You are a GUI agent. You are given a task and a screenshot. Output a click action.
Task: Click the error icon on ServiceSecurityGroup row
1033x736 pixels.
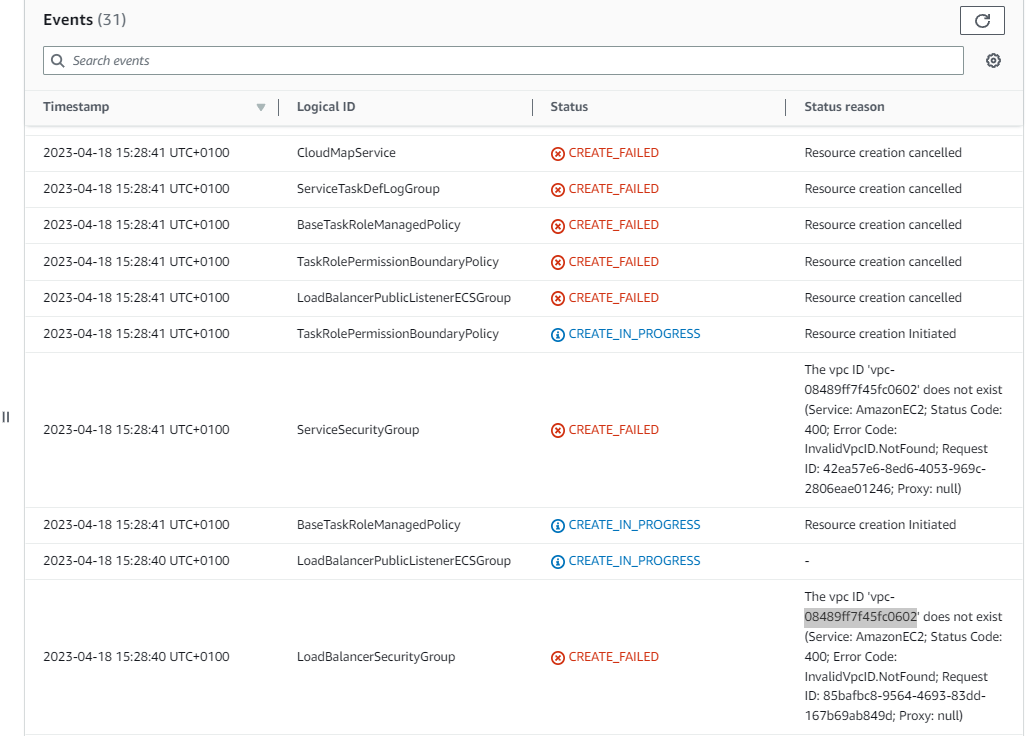pos(557,429)
